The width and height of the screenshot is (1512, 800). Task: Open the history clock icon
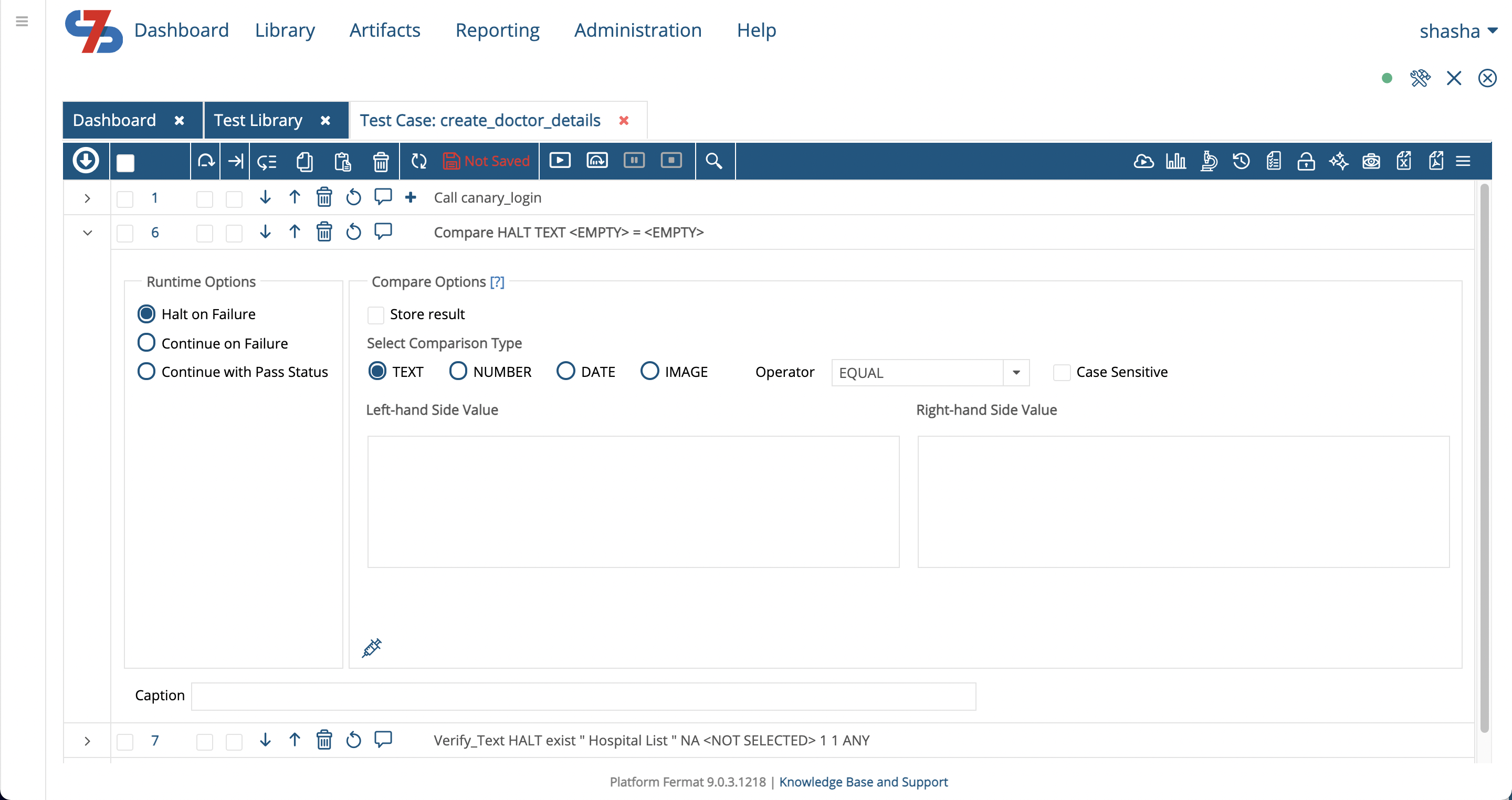pos(1241,161)
